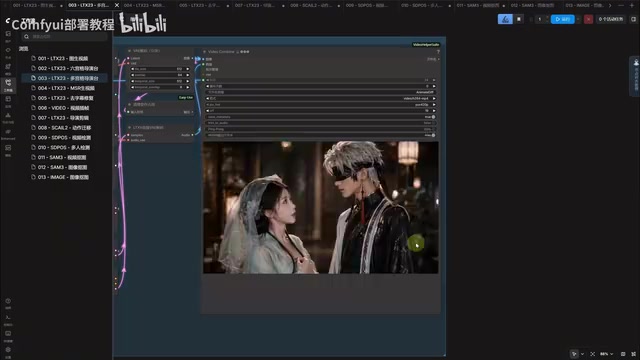640x360 pixels.
Task: Decrease tile_size value with left arrow
Action: [x=133, y=69]
